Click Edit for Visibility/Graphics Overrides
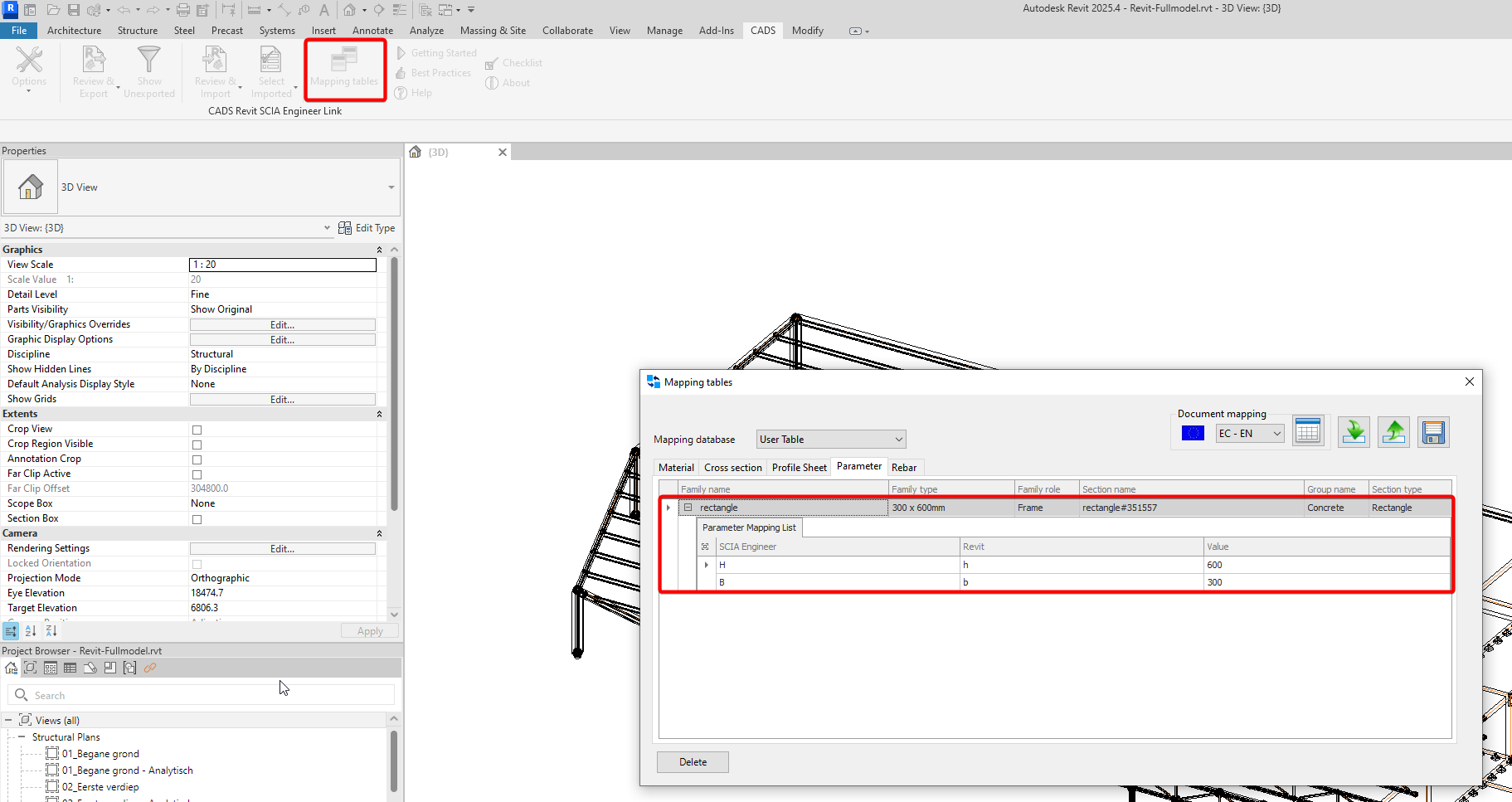This screenshot has height=802, width=1512. [282, 325]
